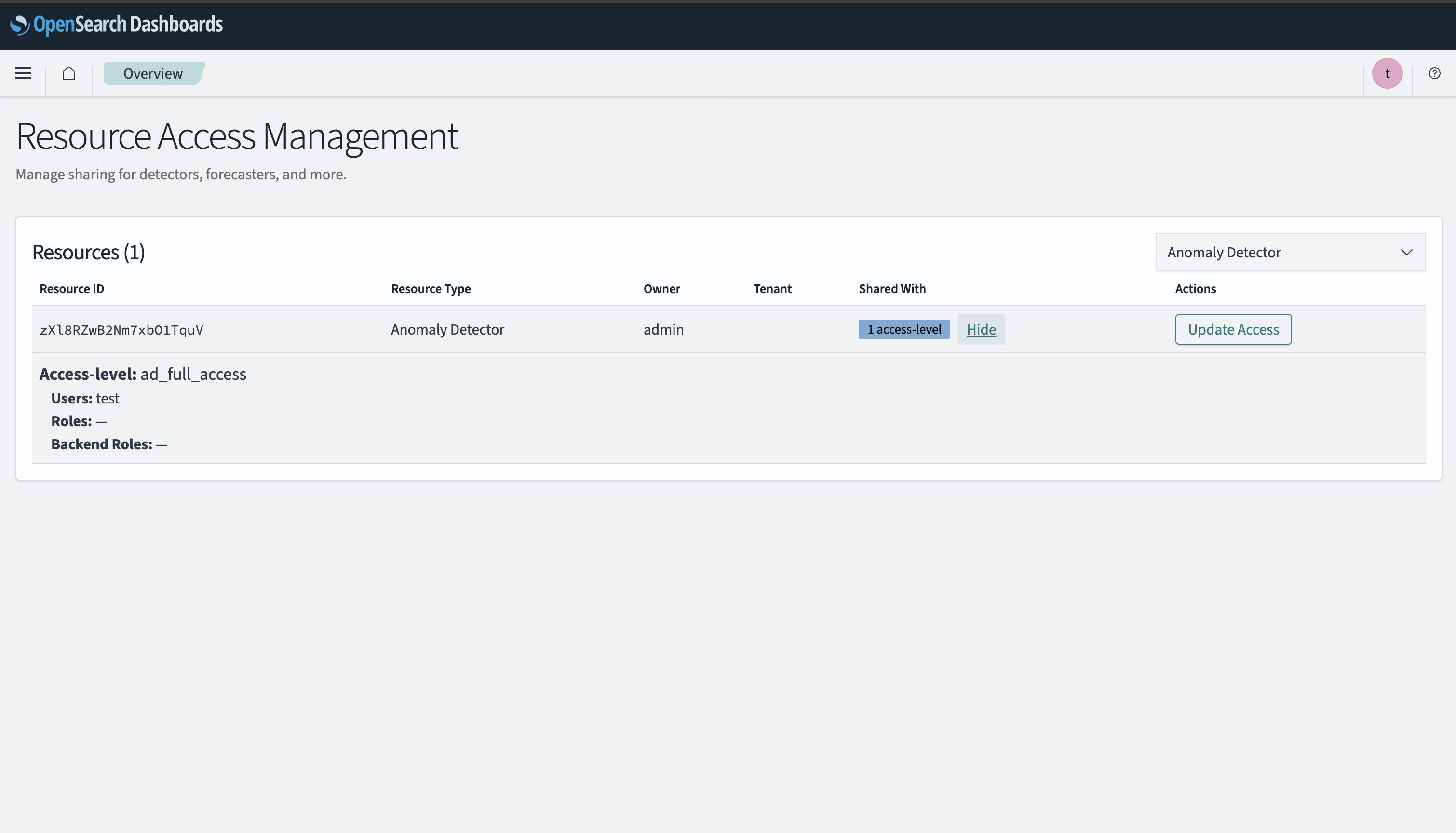Go to the Home icon
1456x833 pixels.
[x=68, y=73]
